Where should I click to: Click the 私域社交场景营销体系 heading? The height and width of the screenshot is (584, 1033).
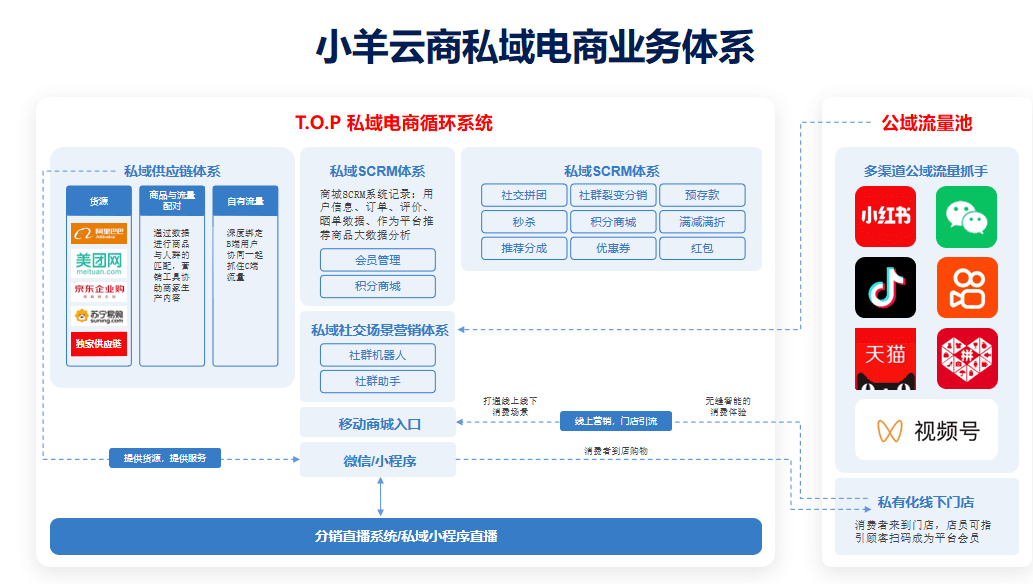(379, 330)
